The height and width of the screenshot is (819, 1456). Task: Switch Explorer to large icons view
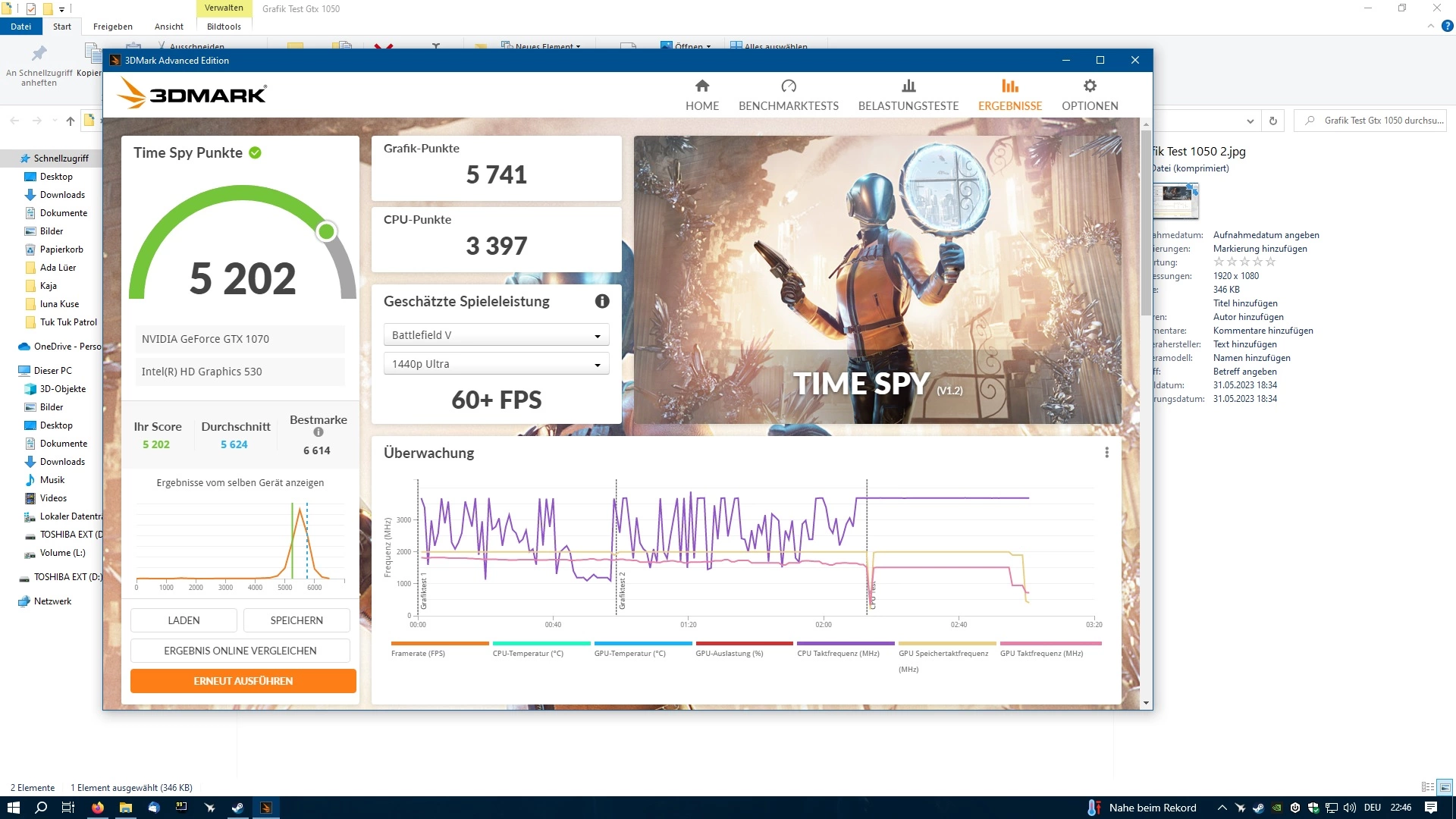(x=1445, y=787)
